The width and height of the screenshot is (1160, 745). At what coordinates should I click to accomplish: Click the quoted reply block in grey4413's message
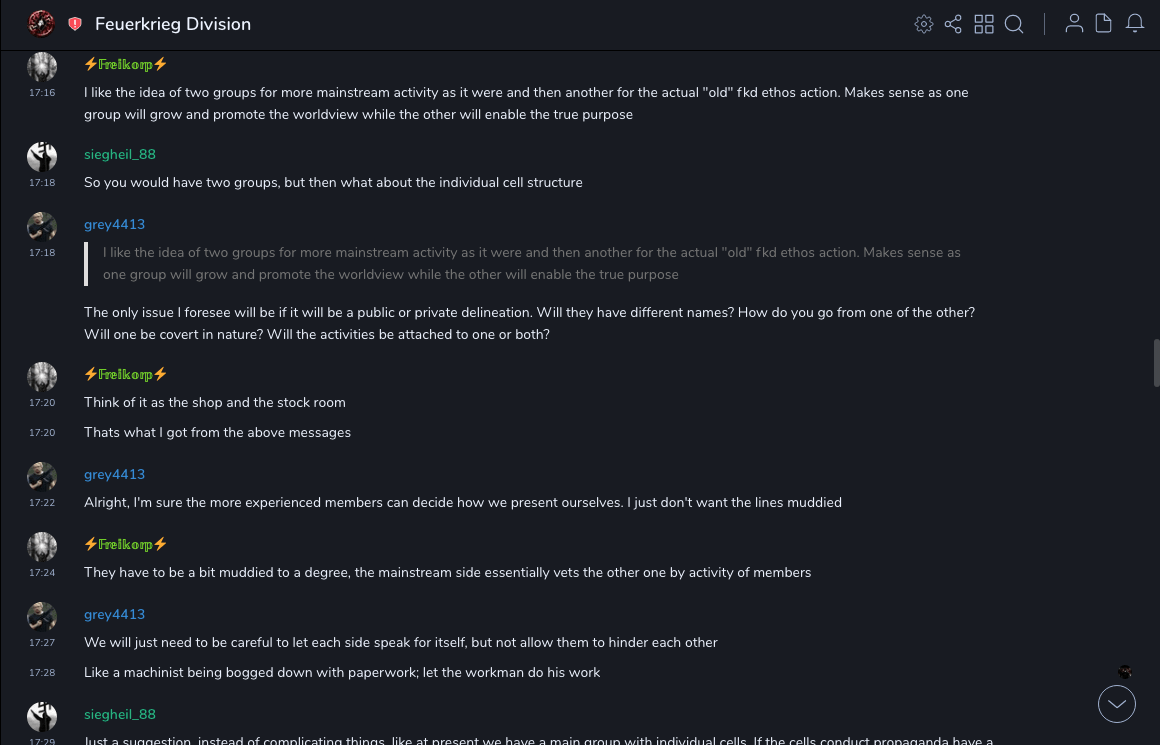click(531, 263)
